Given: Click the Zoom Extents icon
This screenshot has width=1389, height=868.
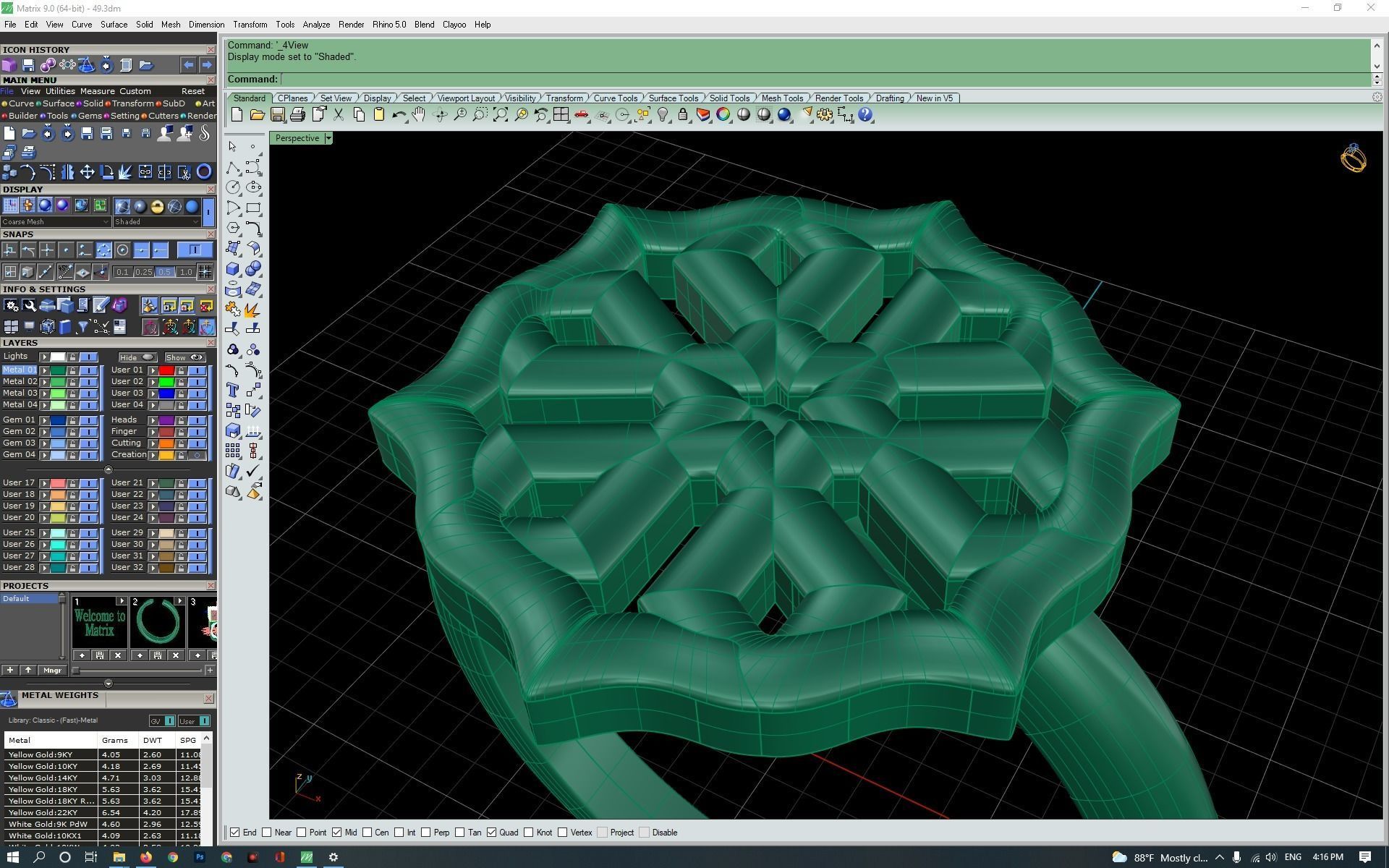Looking at the screenshot, I should click(500, 114).
